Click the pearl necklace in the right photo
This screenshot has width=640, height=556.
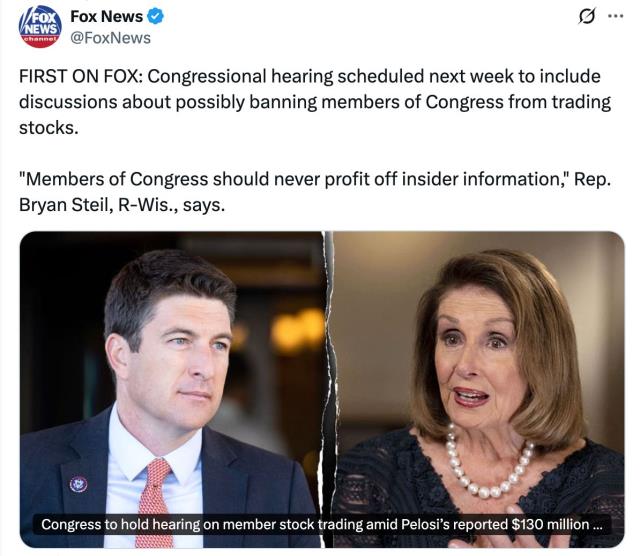click(489, 463)
